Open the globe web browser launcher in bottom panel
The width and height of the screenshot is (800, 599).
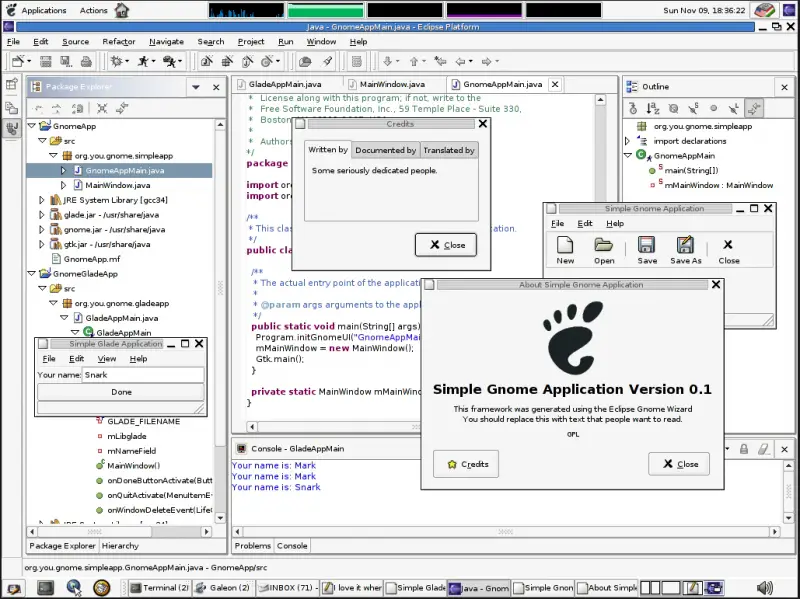click(x=74, y=588)
